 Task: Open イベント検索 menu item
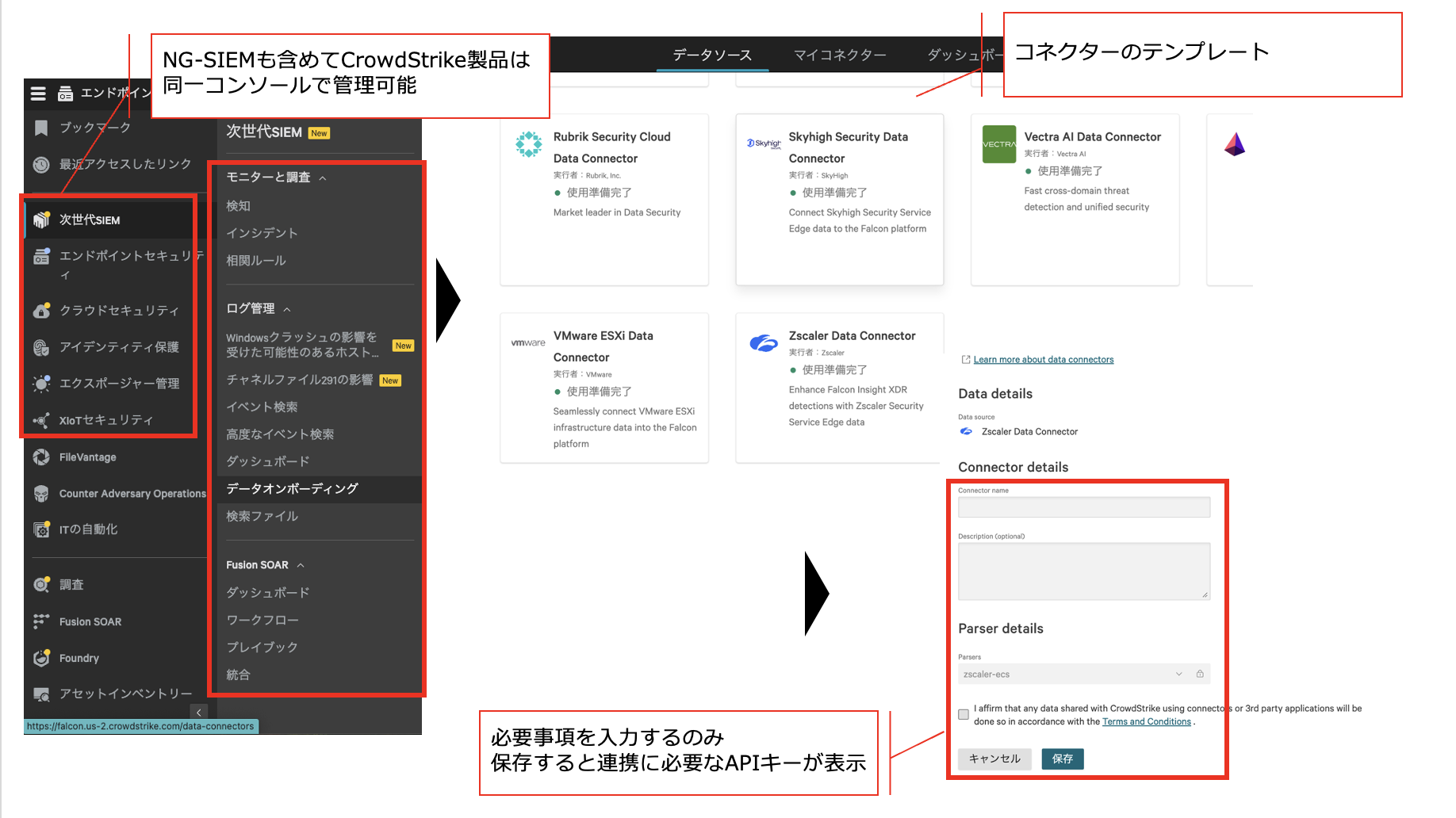[262, 407]
